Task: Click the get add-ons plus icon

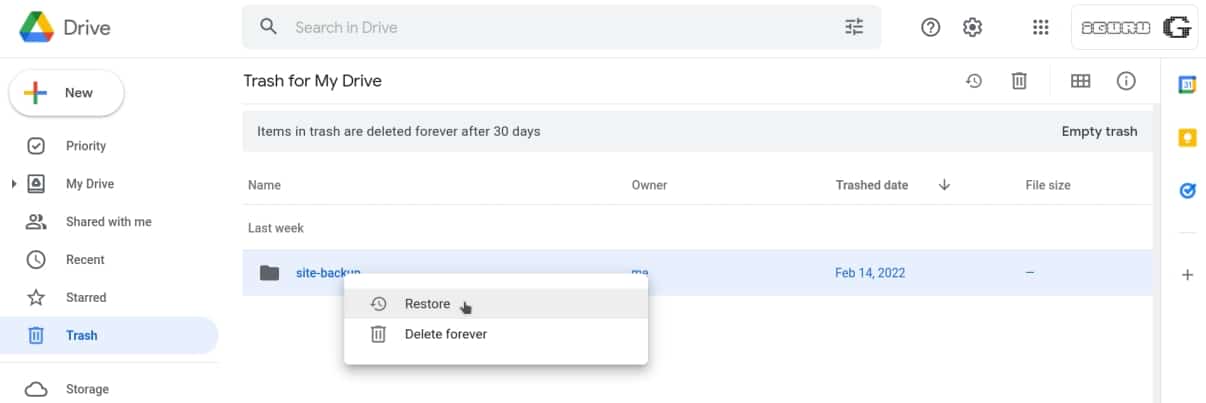Action: tap(1187, 274)
